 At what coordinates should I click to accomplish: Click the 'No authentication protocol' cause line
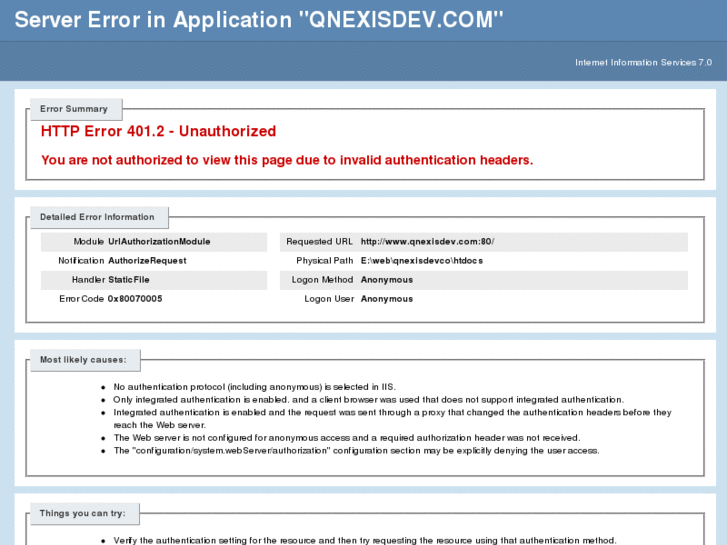pos(255,387)
